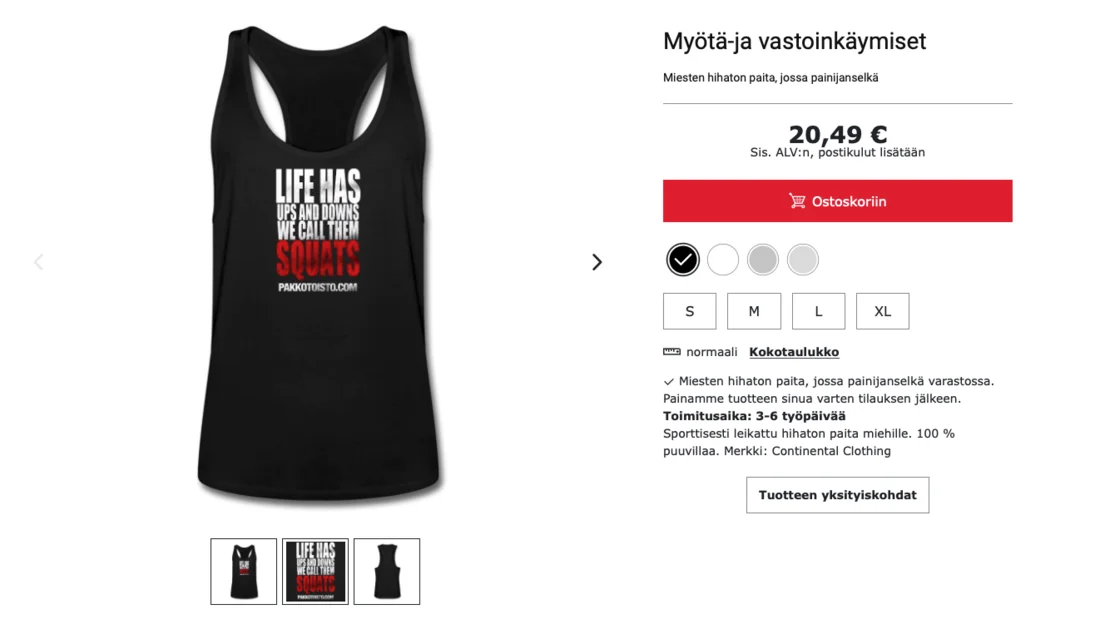
Task: View the front tank top thumbnail
Action: click(x=243, y=572)
